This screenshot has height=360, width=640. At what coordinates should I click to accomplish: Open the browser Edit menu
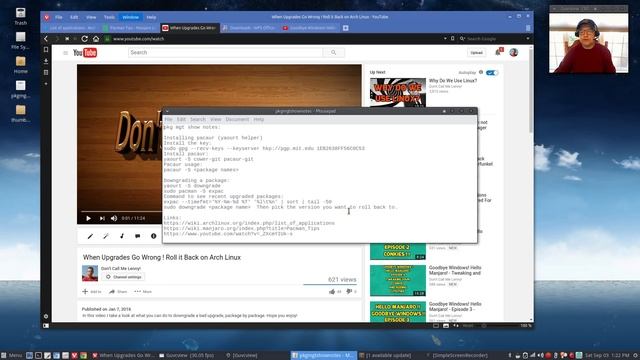[74, 17]
